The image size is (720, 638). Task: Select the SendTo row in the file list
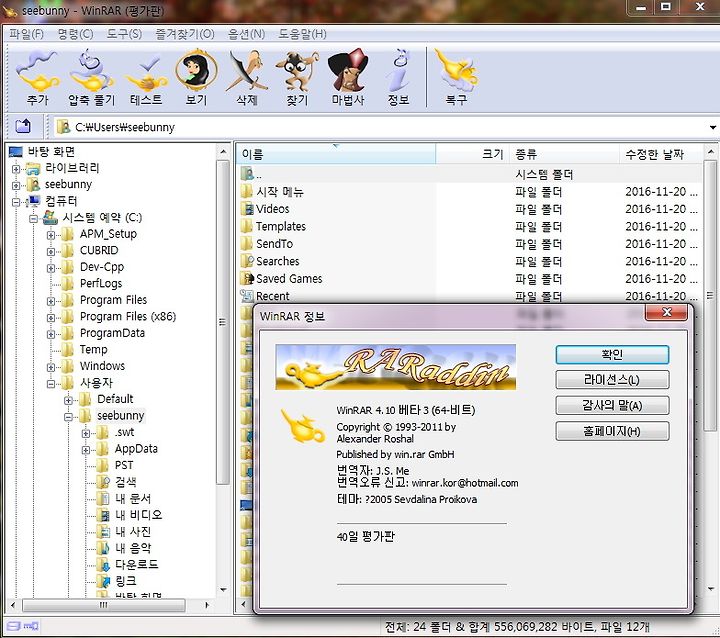pos(469,244)
